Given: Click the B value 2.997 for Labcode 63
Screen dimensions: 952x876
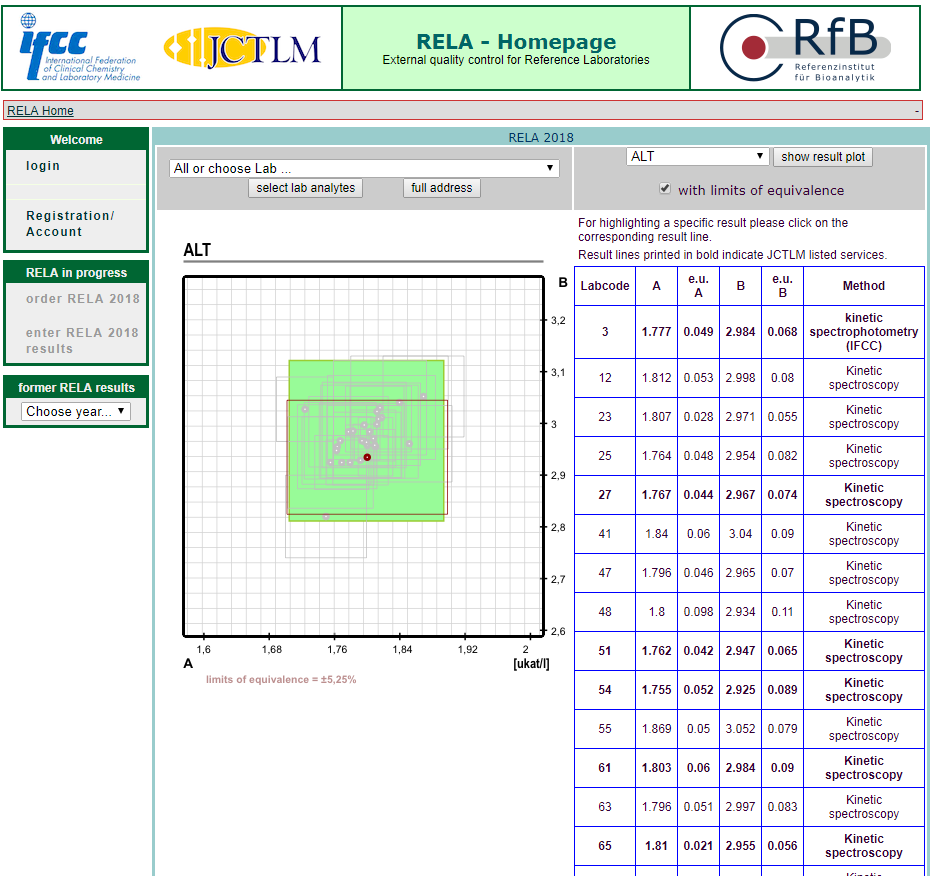Looking at the screenshot, I should (740, 806).
